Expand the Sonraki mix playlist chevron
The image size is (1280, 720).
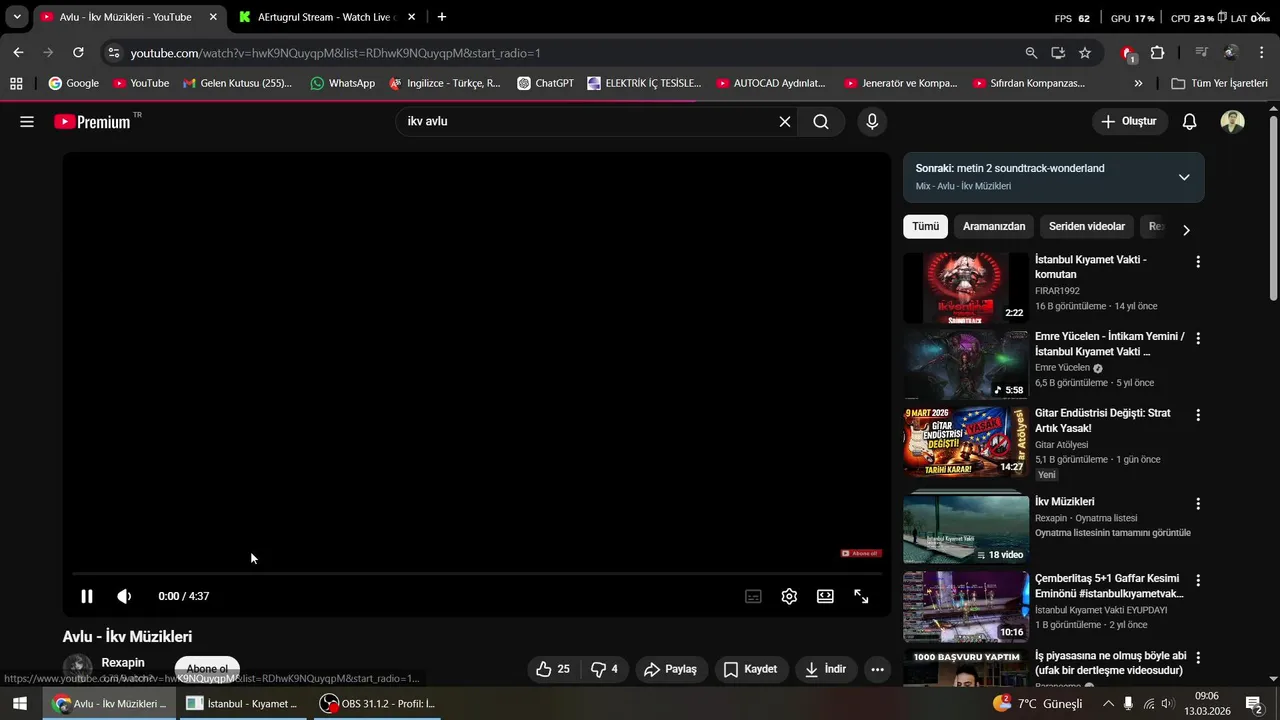pos(1184,177)
